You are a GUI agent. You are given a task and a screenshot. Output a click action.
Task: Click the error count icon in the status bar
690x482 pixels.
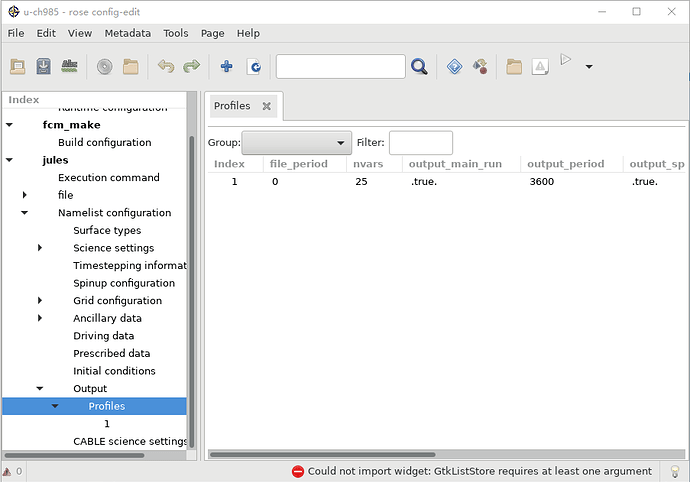coord(7,471)
